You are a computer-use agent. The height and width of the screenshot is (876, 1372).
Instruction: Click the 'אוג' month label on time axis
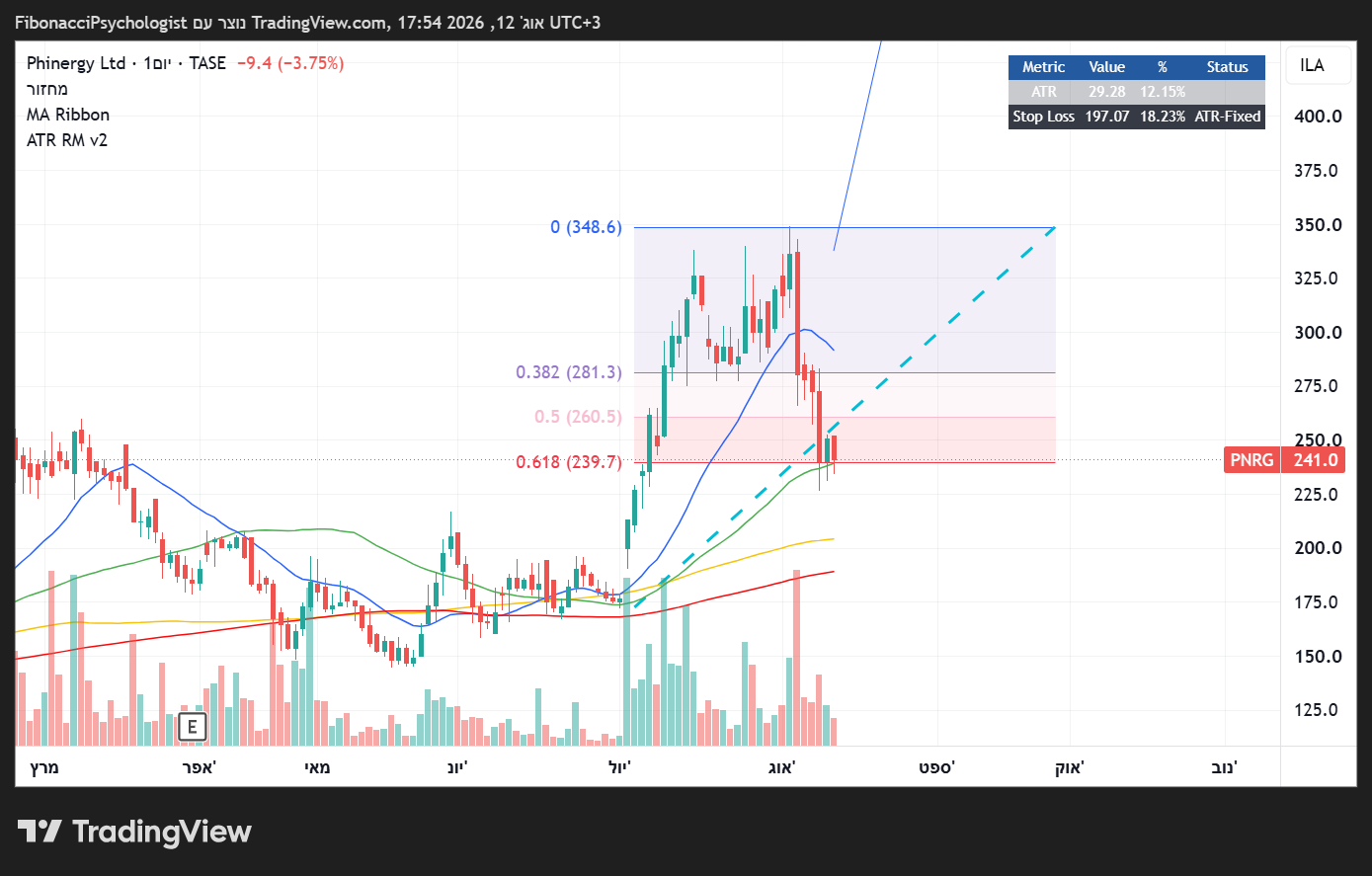pos(781,767)
